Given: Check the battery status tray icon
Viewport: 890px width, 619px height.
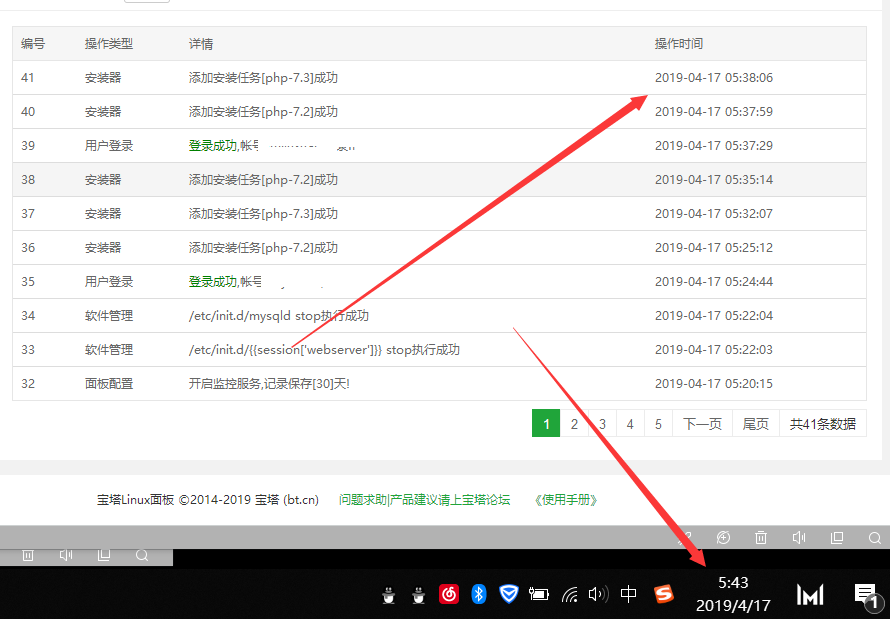Looking at the screenshot, I should [x=539, y=594].
